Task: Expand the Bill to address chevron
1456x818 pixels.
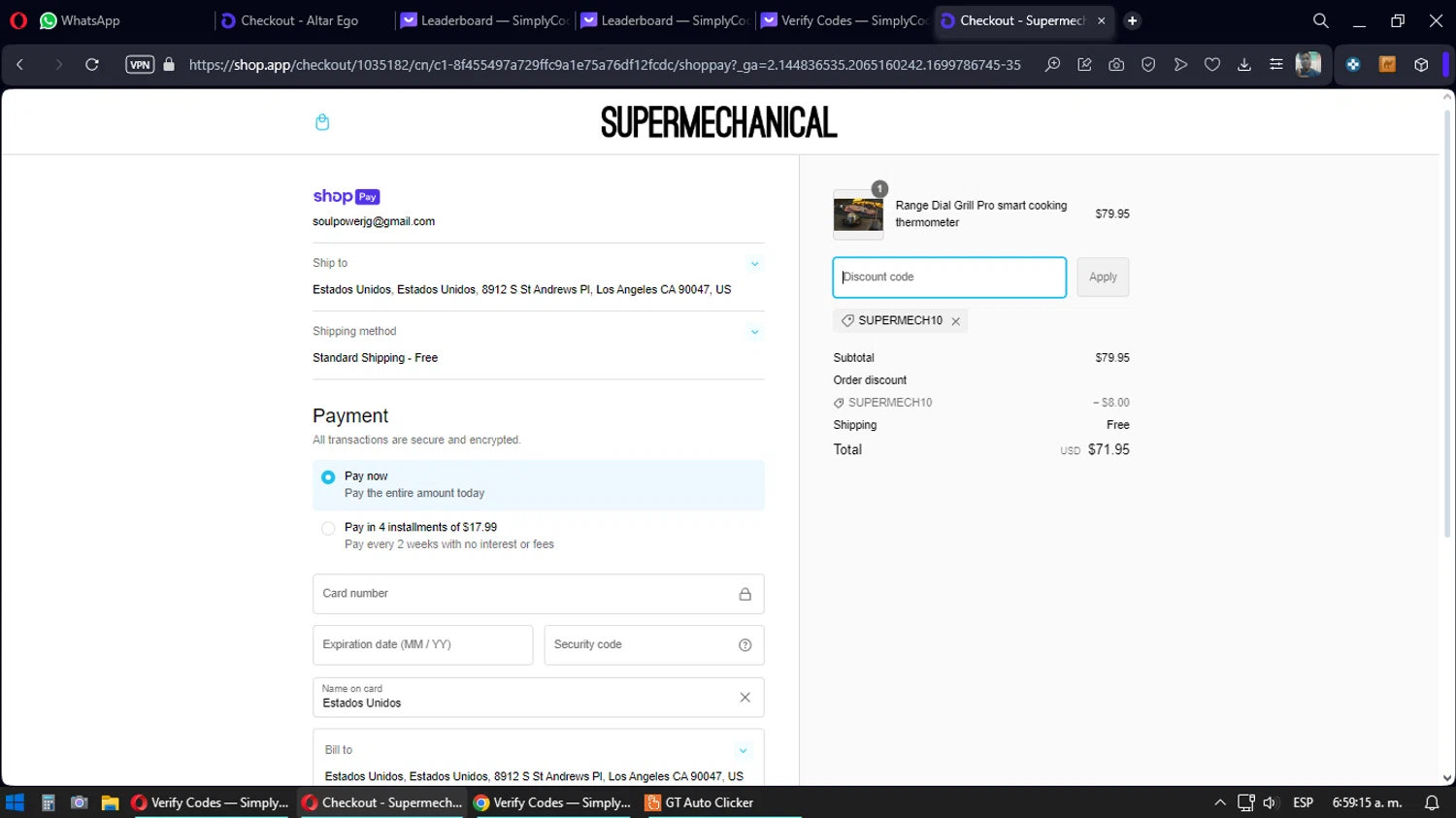Action: (x=743, y=751)
